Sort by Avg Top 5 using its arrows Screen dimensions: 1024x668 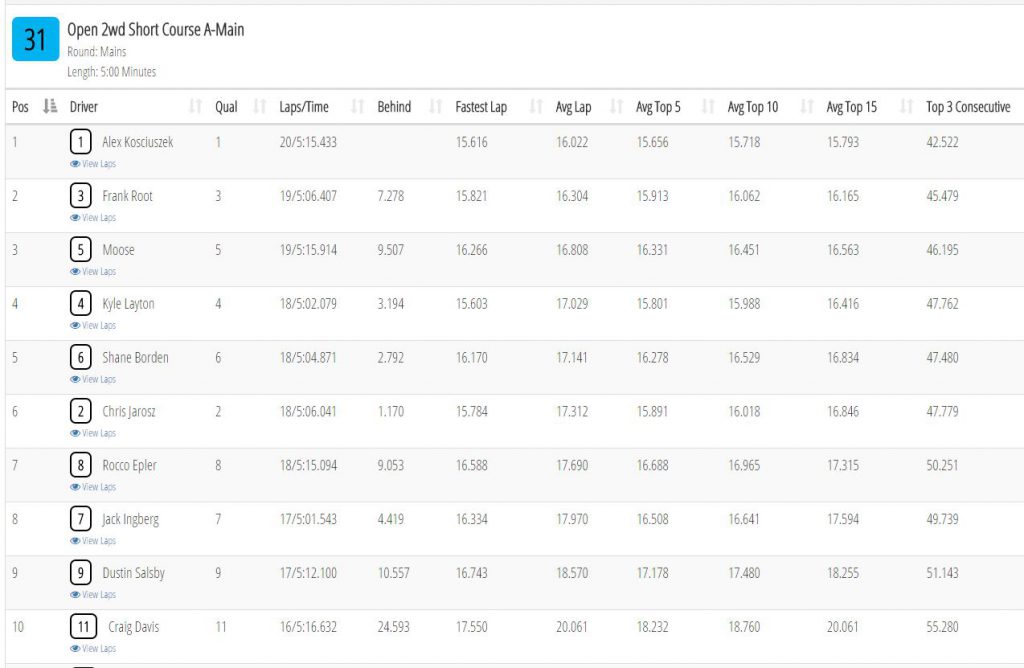(708, 106)
